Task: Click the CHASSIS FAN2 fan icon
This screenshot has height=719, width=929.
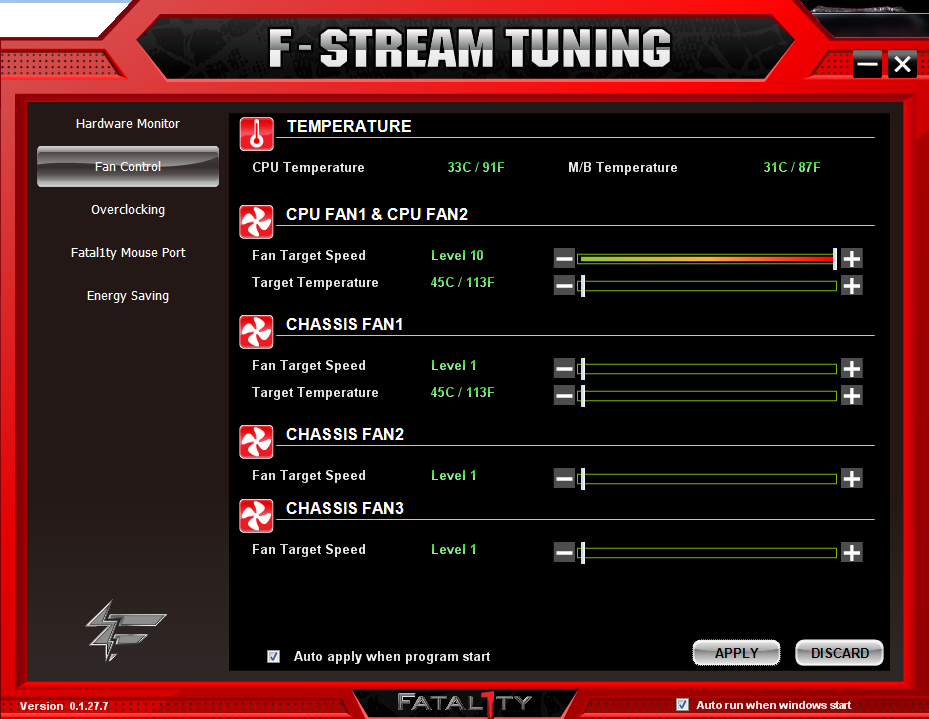Action: [257, 441]
